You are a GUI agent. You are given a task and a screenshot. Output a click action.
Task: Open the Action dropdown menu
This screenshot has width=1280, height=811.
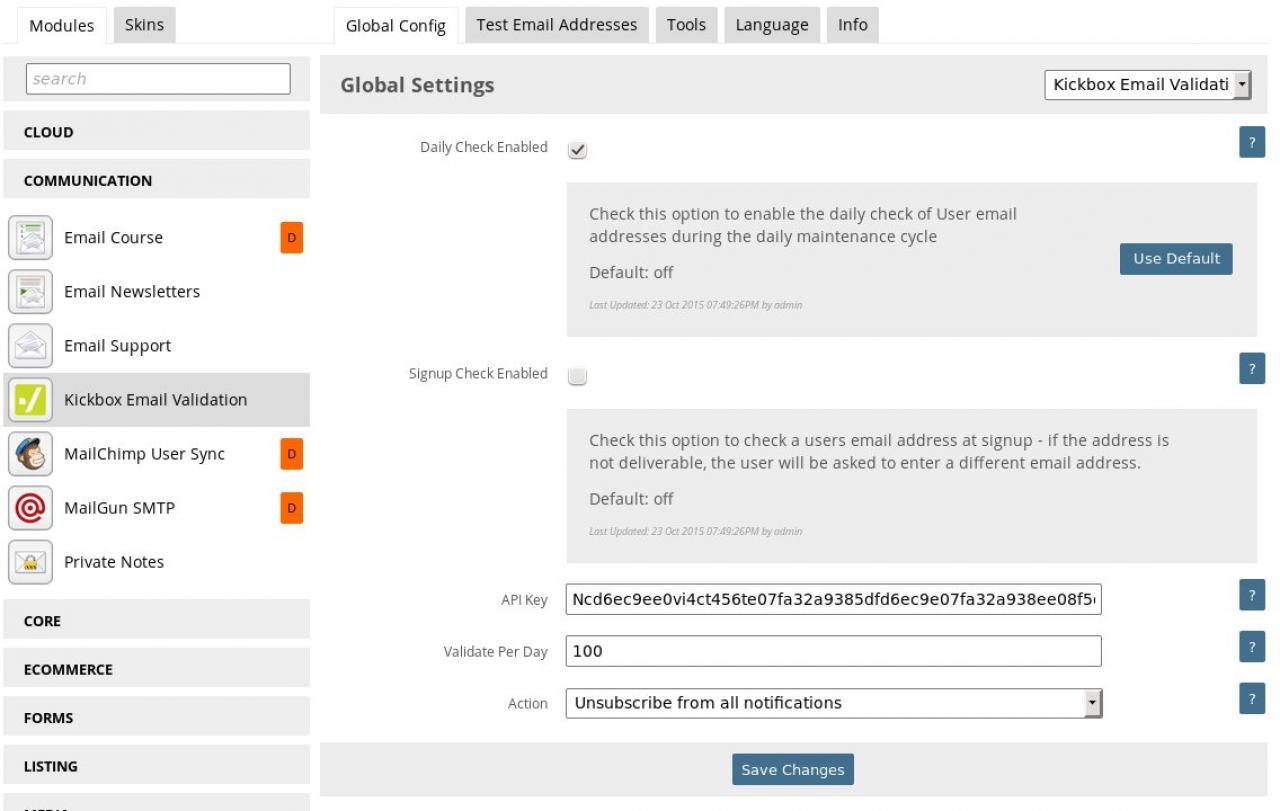[833, 703]
